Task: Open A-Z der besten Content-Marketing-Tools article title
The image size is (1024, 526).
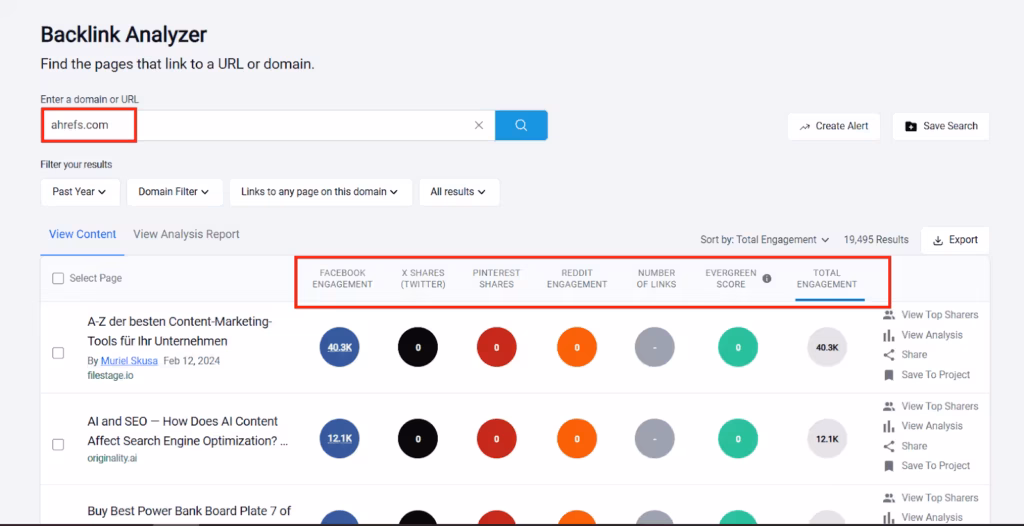Action: pos(180,331)
